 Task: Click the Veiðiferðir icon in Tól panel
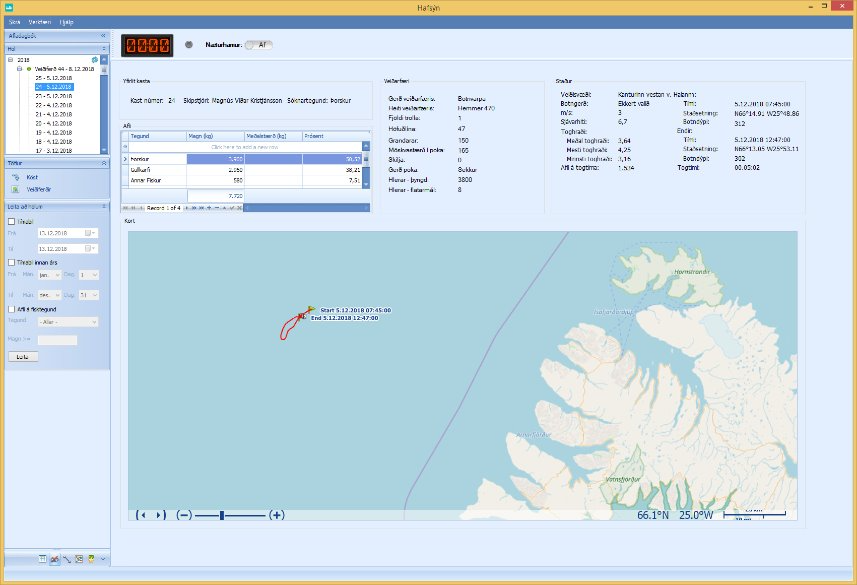click(16, 188)
